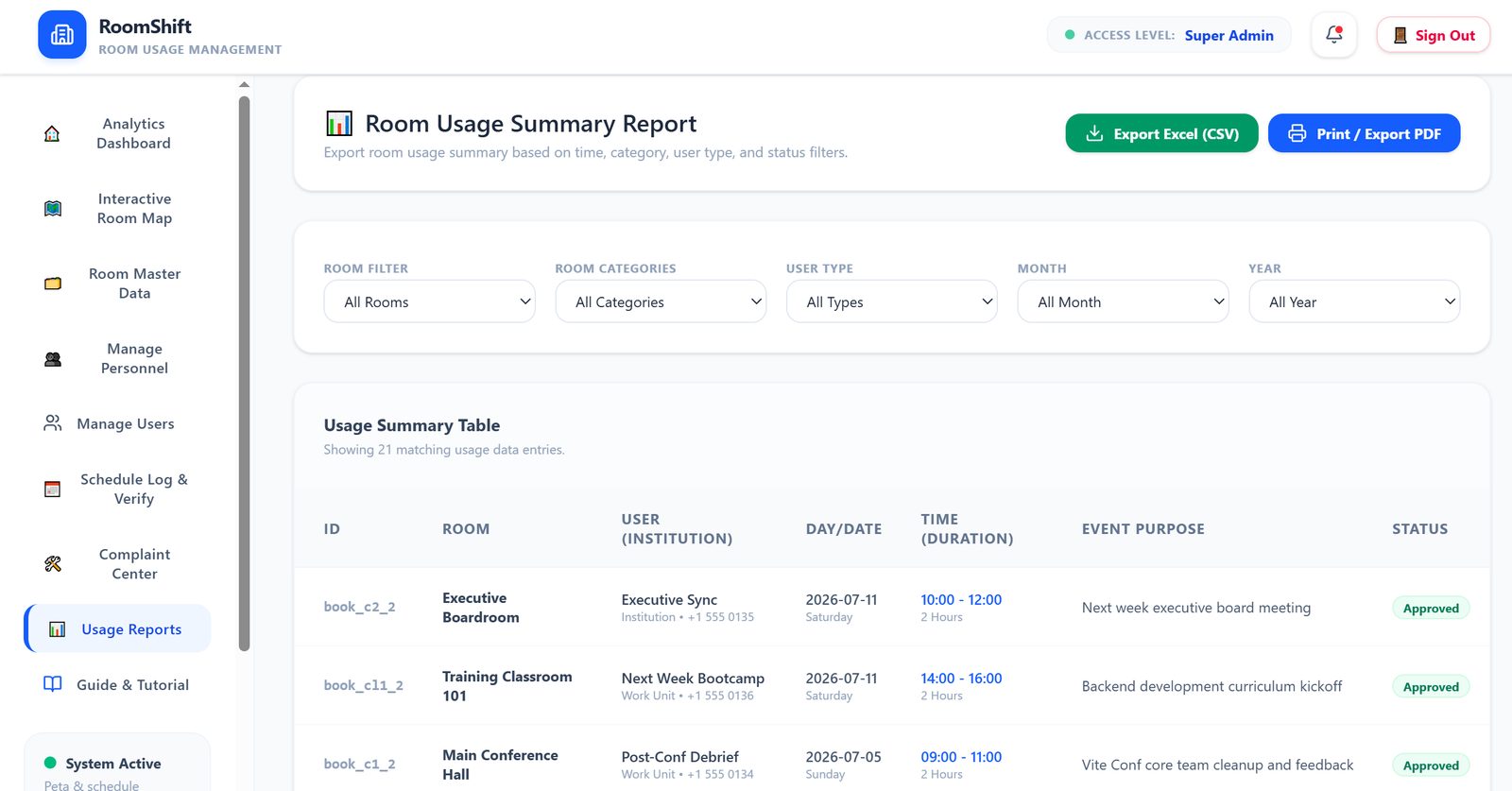
Task: Click booking ID book_c2_2
Action: pos(359,607)
